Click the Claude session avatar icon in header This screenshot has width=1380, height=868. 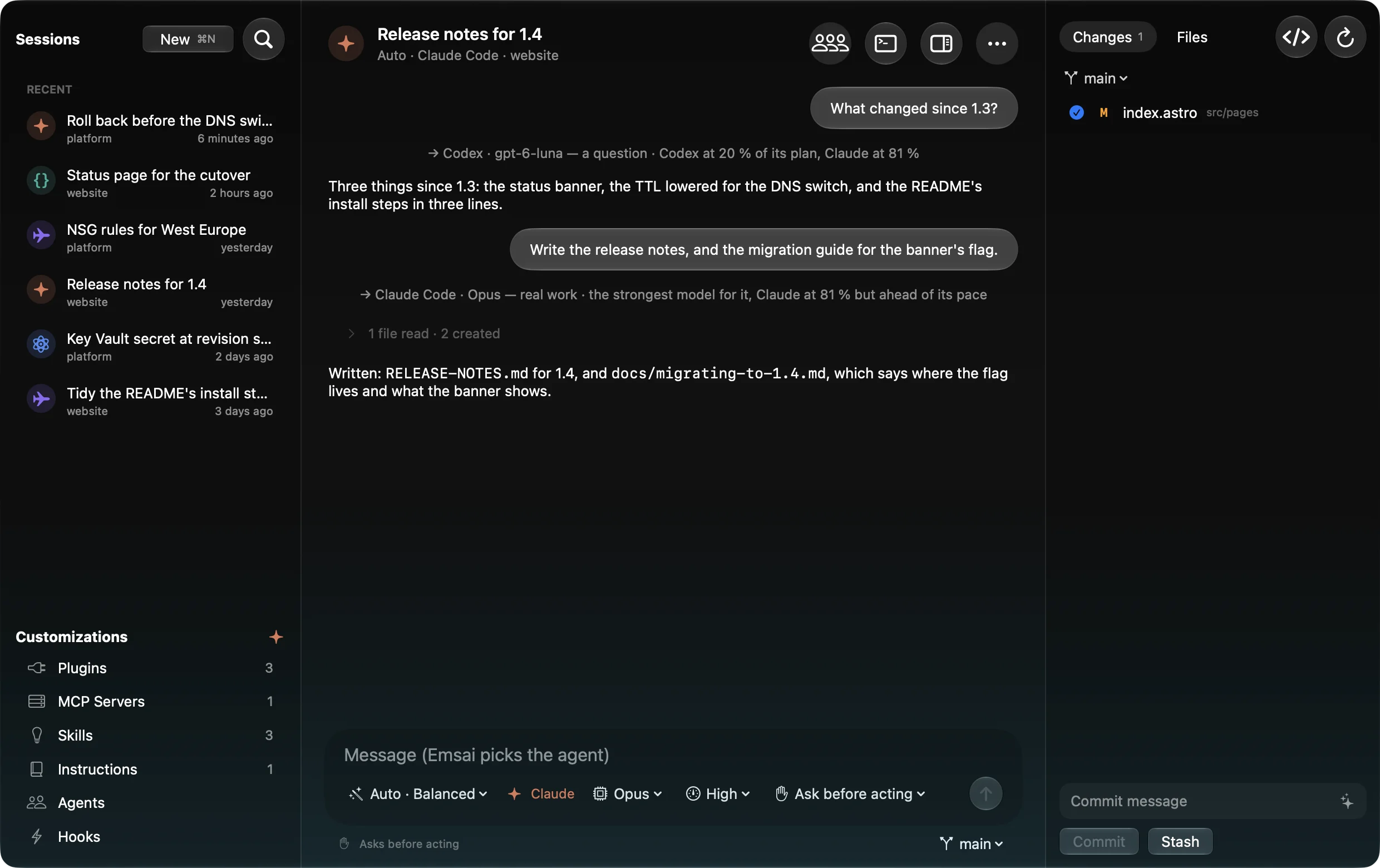(x=346, y=43)
